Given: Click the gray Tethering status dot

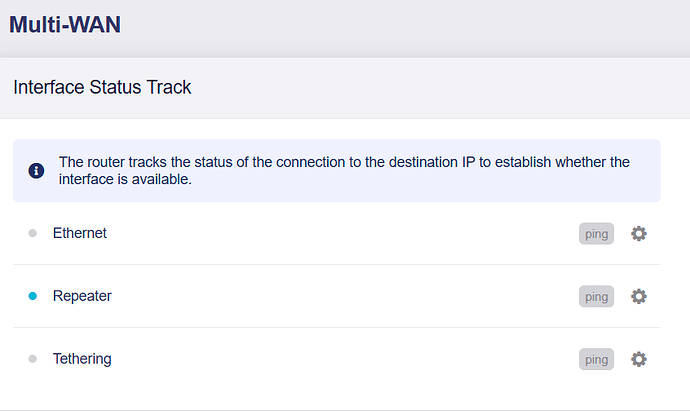Looking at the screenshot, I should [33, 359].
